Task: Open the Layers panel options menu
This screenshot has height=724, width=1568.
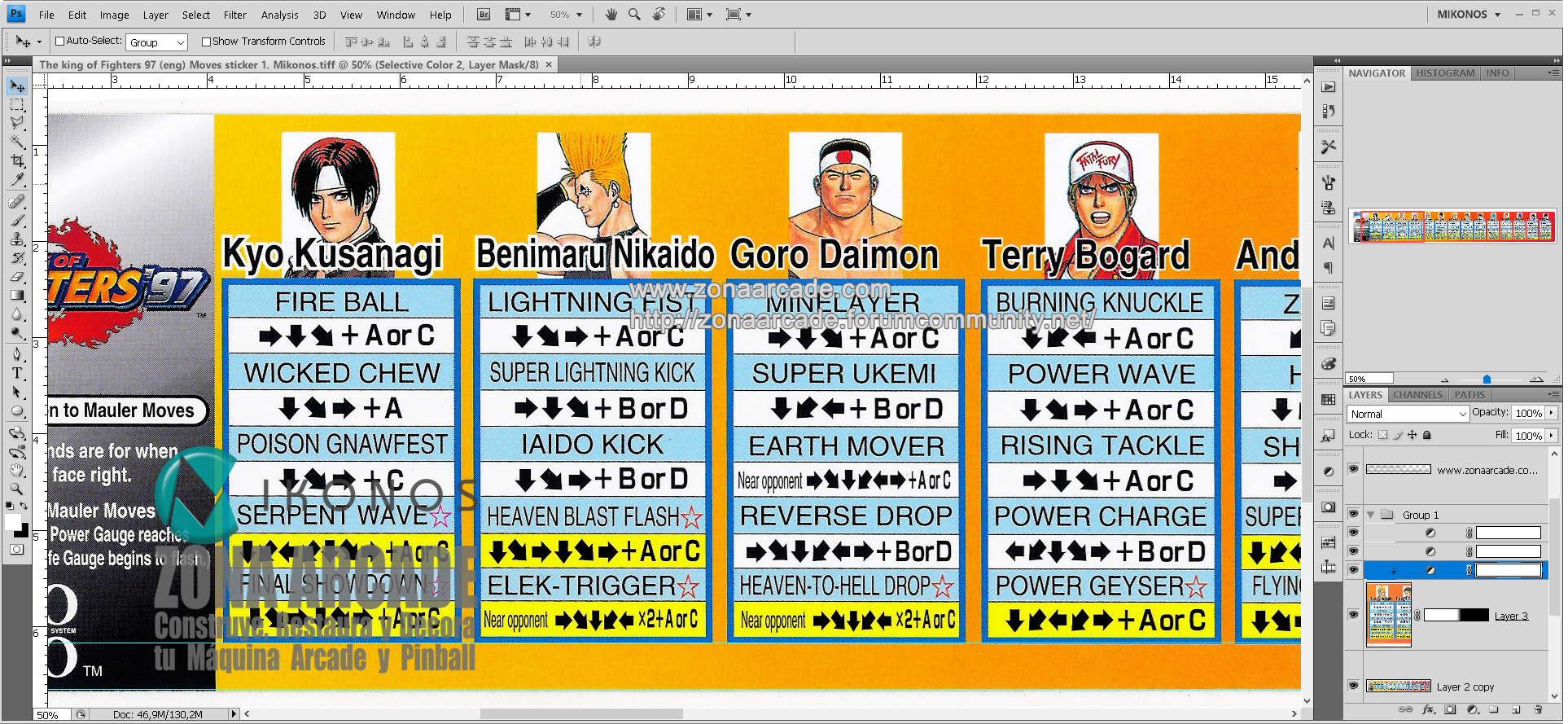Action: click(x=1553, y=395)
